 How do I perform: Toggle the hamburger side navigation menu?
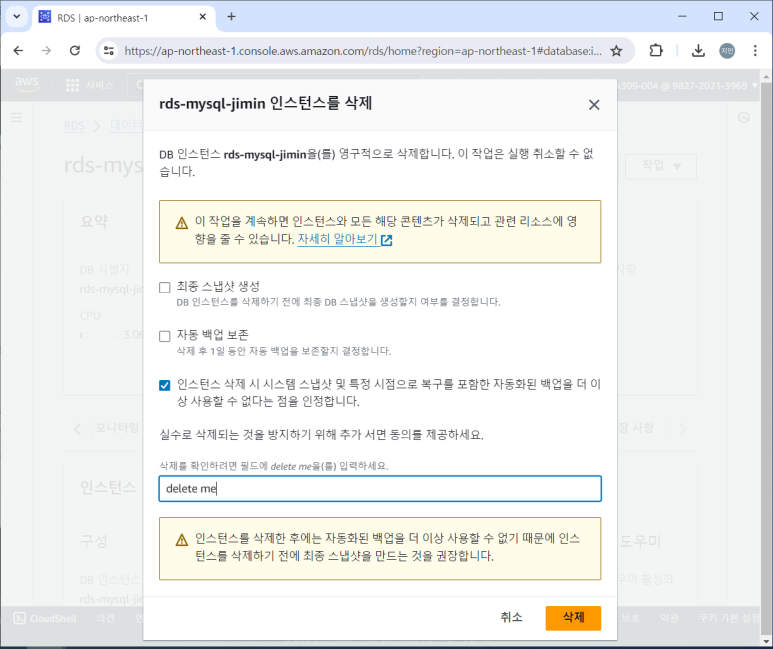[x=17, y=117]
